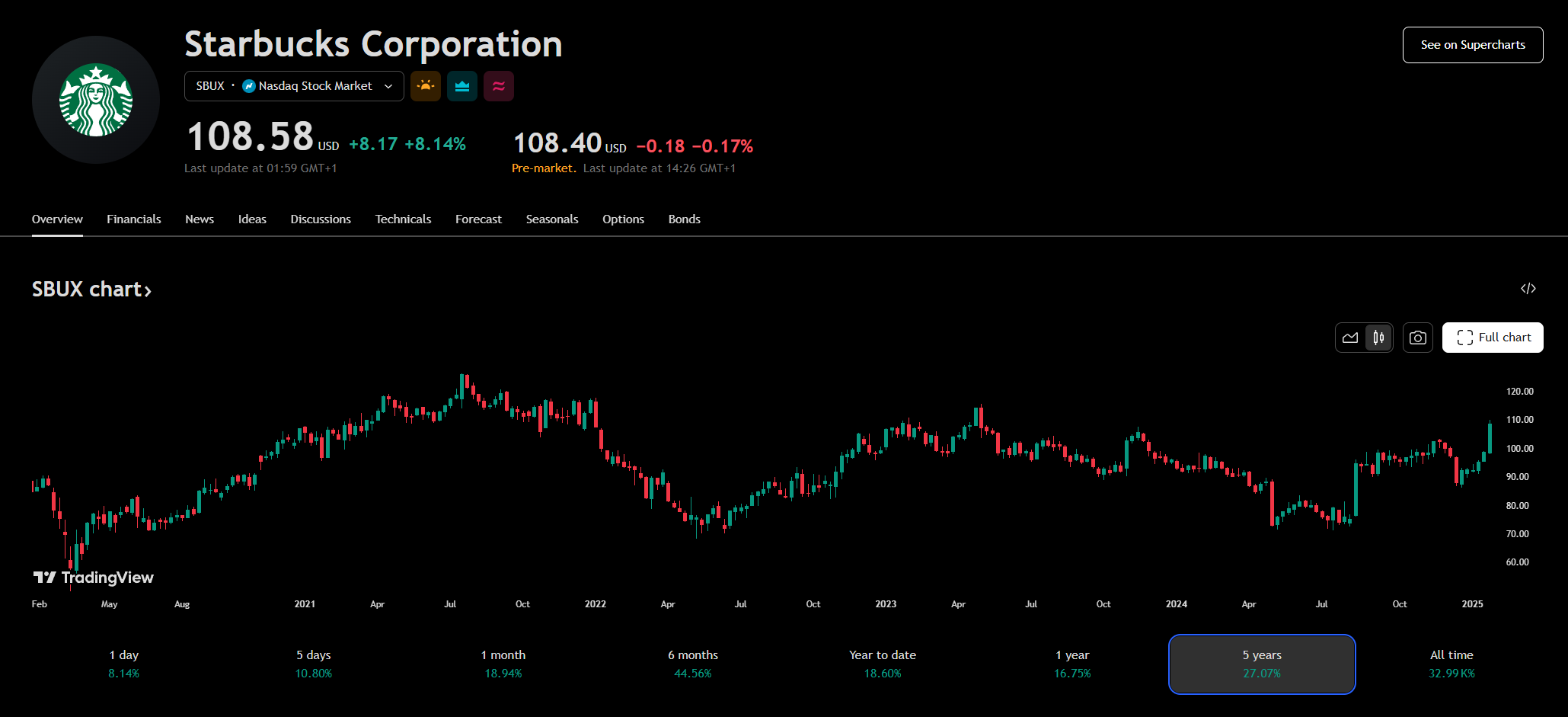Take a chart snapshot with camera icon
This screenshot has height=717, width=1568.
(x=1417, y=338)
